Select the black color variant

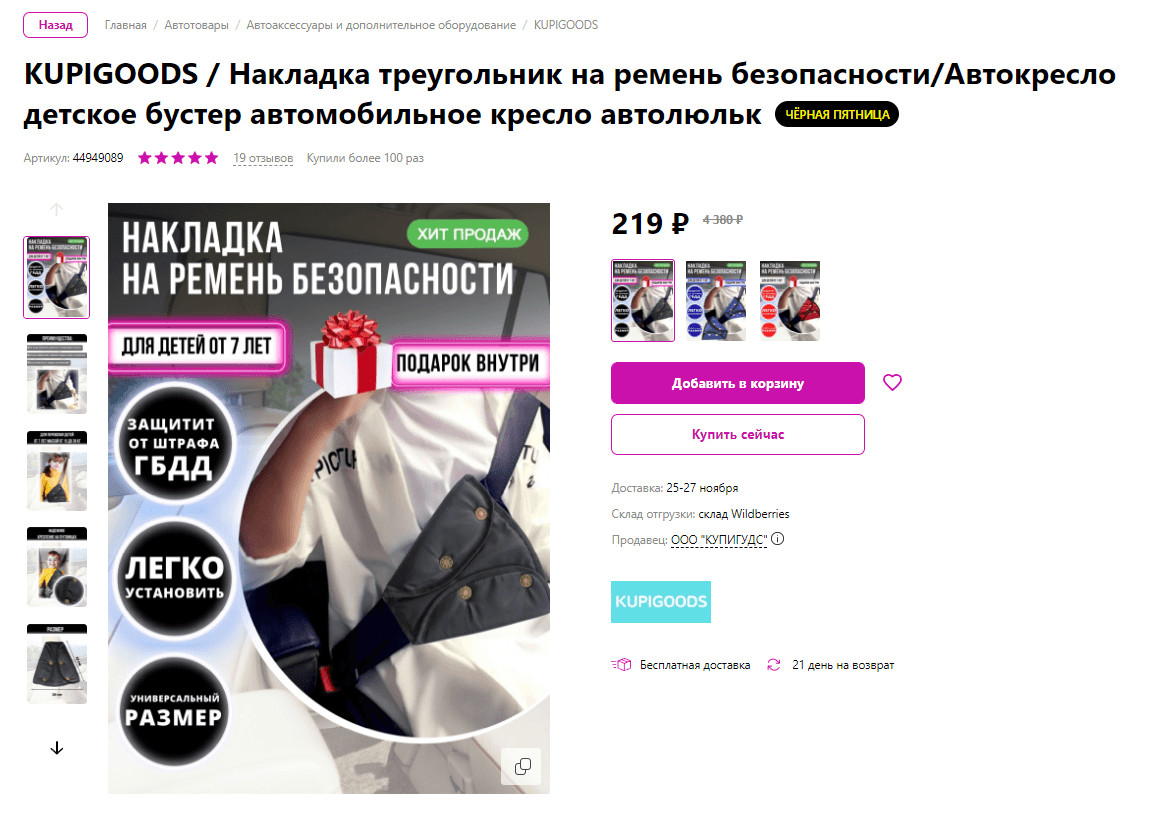[642, 300]
